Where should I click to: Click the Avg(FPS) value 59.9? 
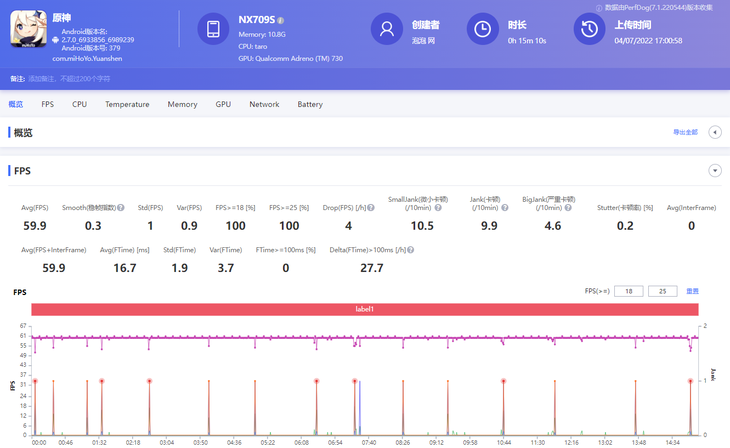(x=35, y=226)
